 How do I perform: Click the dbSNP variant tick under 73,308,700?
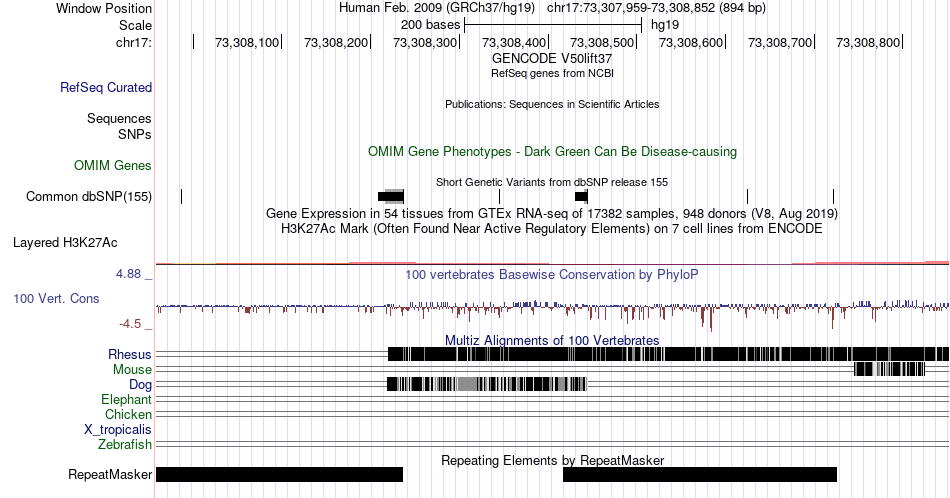(x=747, y=196)
